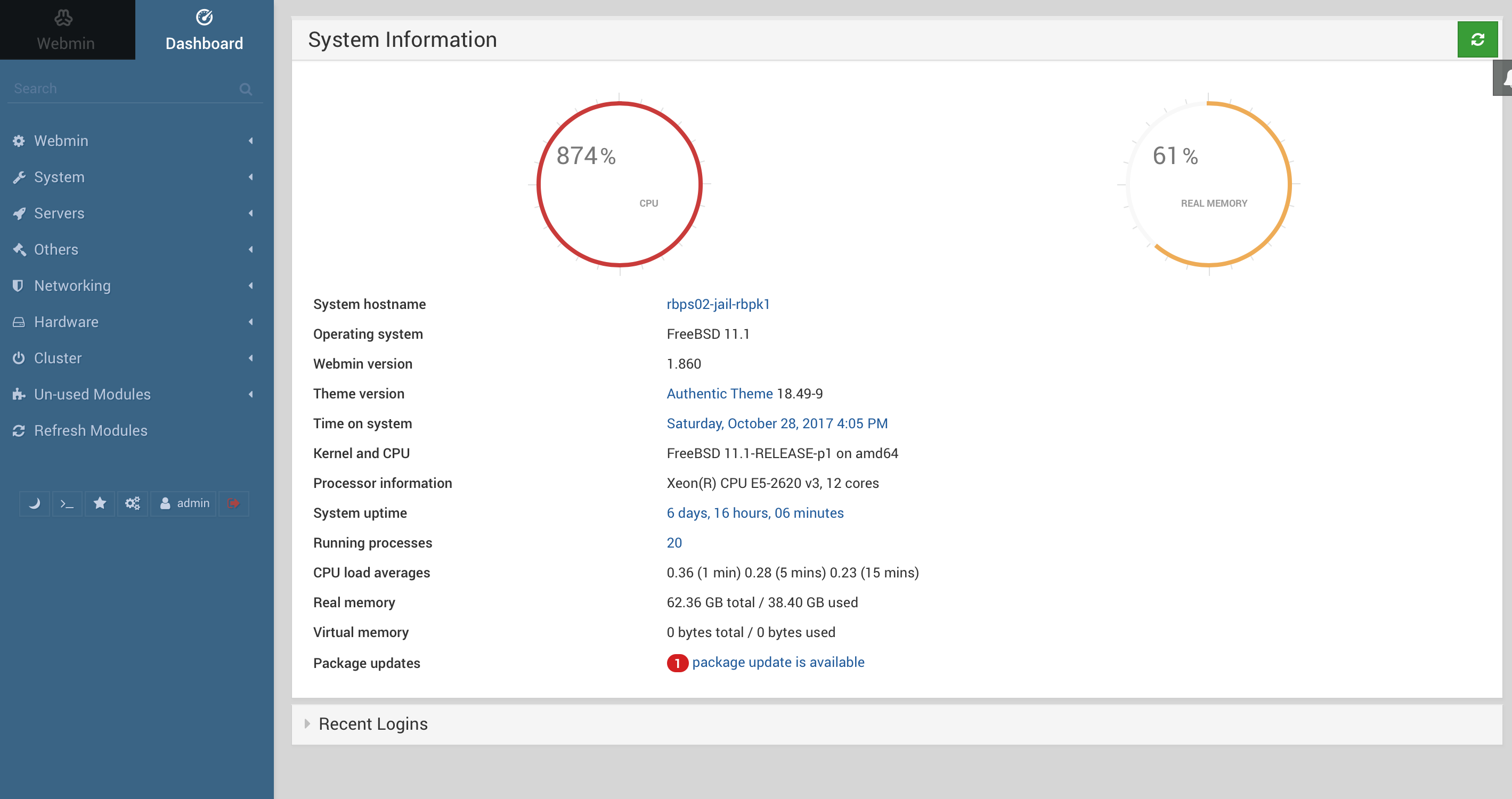Open theme configuration with the gears icon
The image size is (1512, 799).
pyautogui.click(x=133, y=503)
